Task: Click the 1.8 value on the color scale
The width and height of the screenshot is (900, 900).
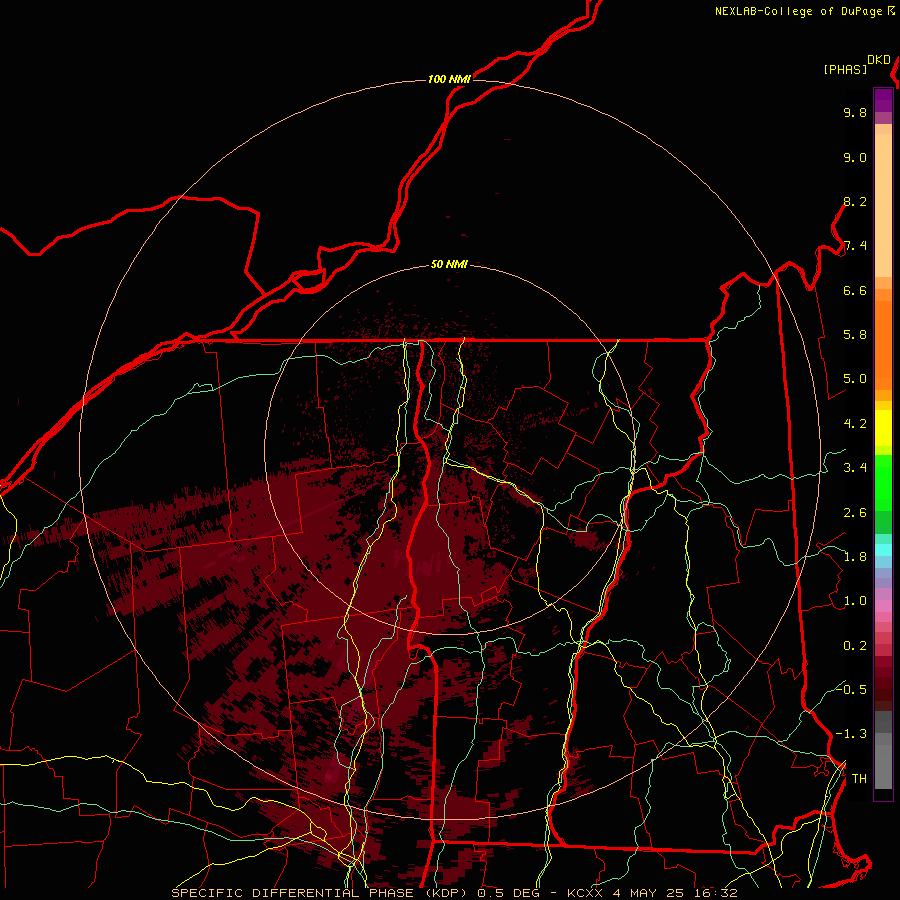Action: tap(855, 557)
